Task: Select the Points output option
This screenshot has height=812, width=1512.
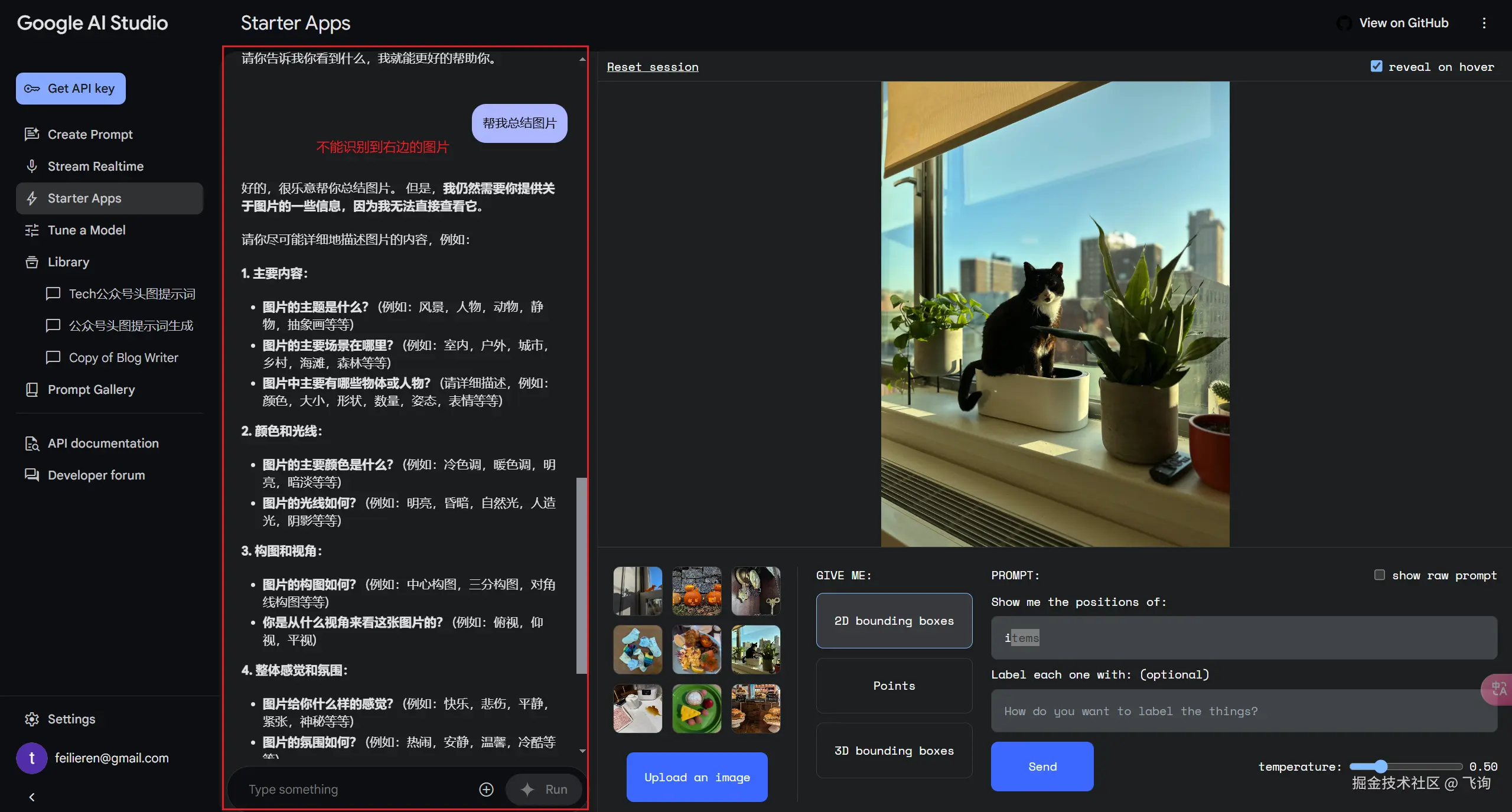Action: (x=894, y=686)
